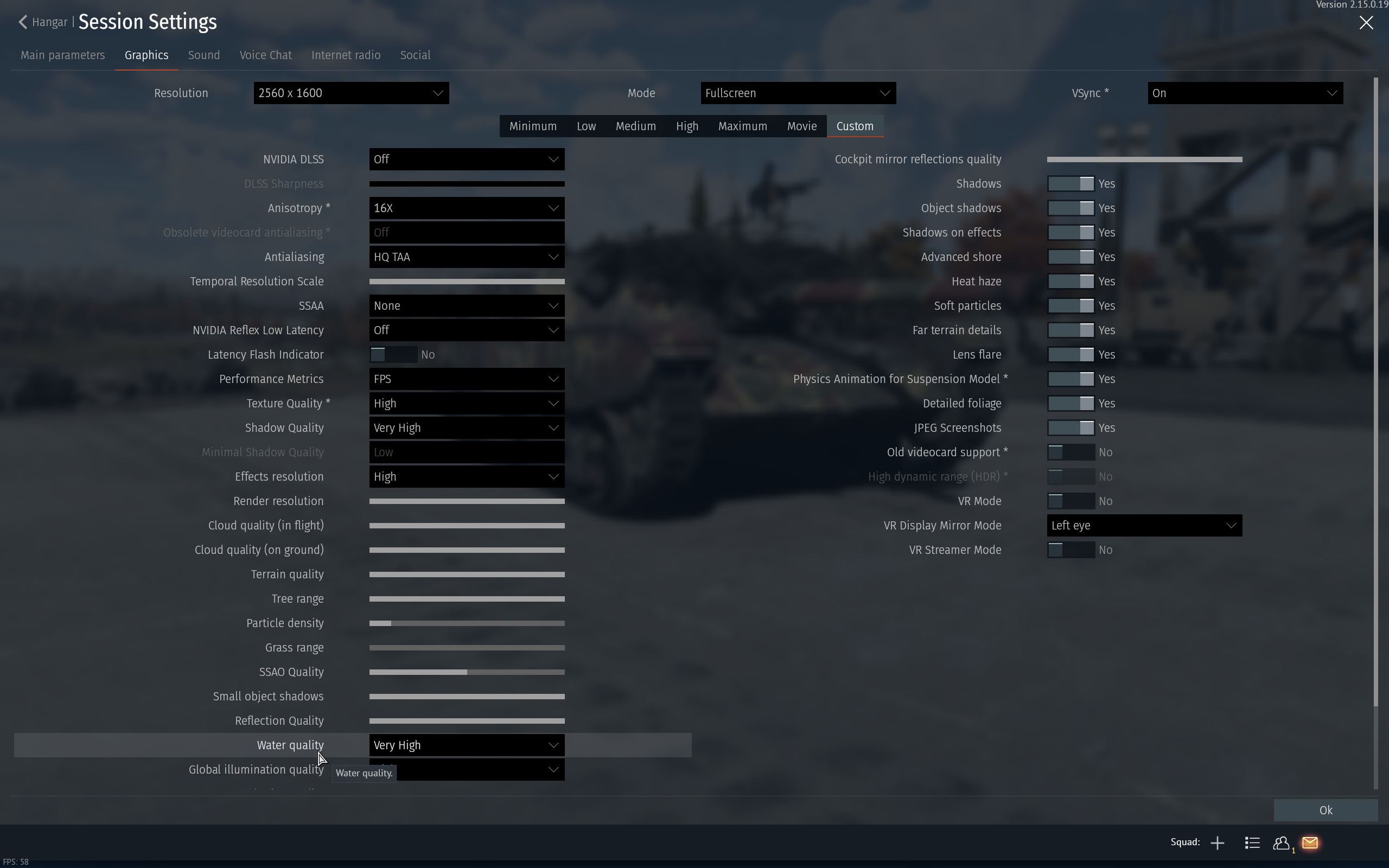Open the mail envelope icon
Viewport: 1389px width, 868px height.
[1310, 843]
